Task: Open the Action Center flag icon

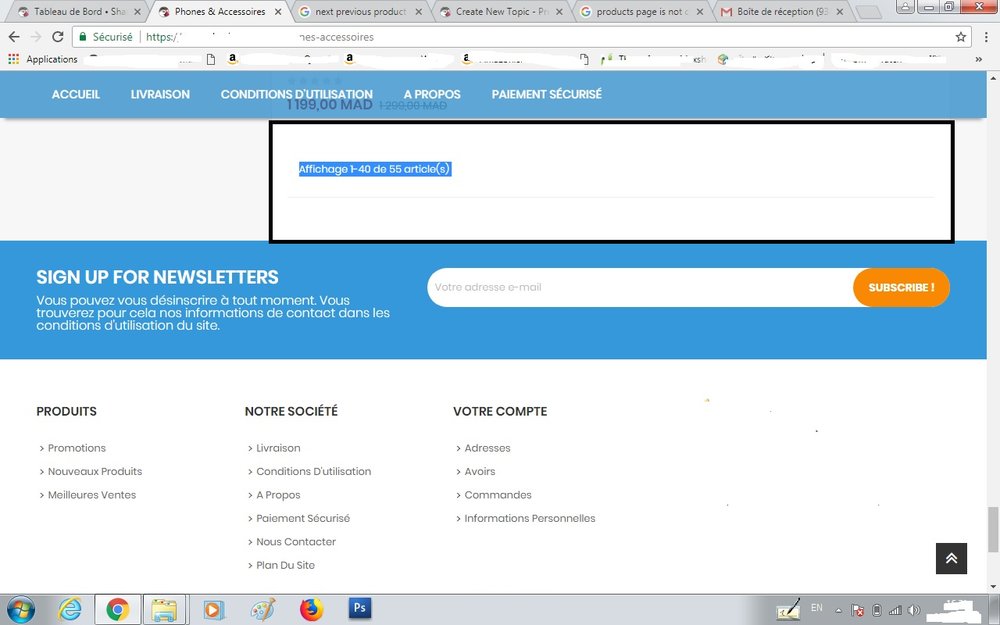Action: pyautogui.click(x=858, y=610)
